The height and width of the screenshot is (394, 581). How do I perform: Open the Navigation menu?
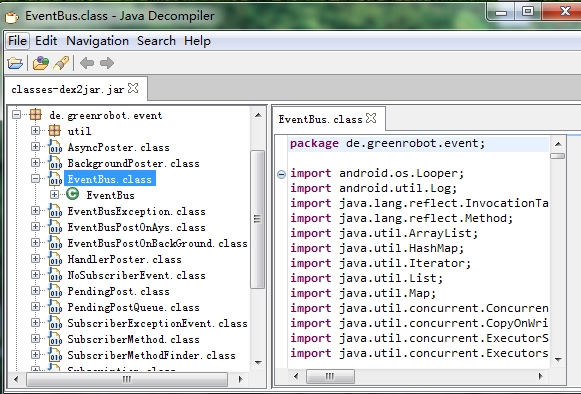click(x=97, y=40)
